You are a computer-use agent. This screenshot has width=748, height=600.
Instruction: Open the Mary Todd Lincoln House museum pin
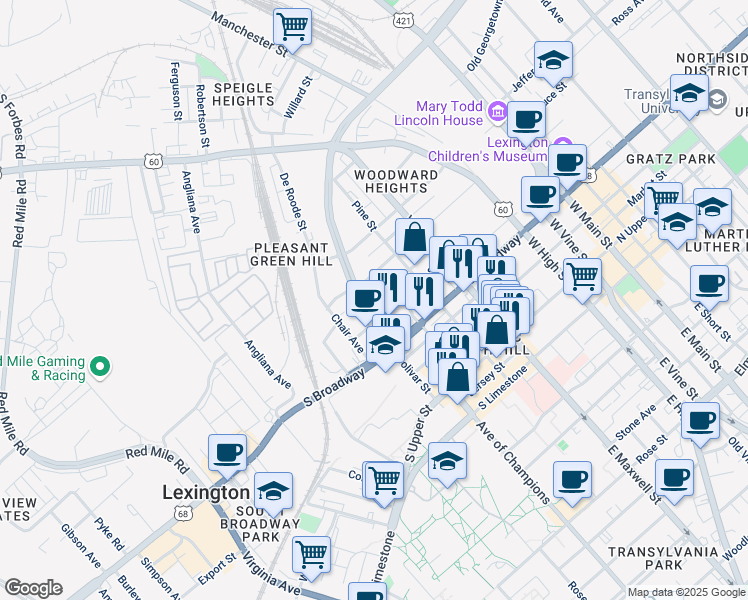pos(498,112)
